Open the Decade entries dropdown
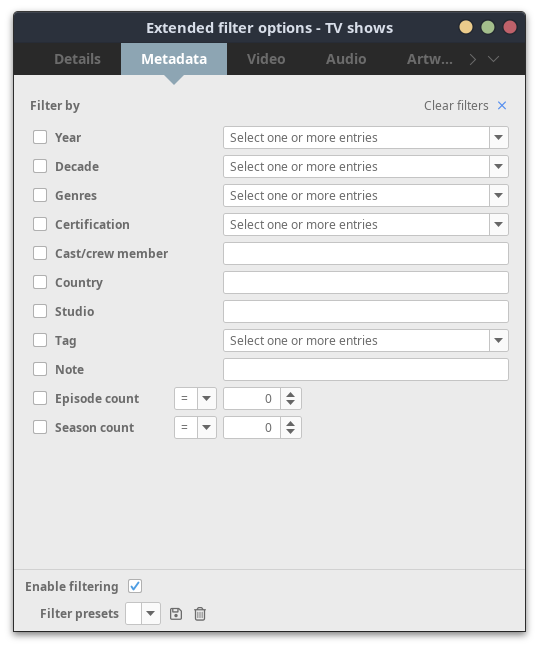This screenshot has height=648, width=539. pyautogui.click(x=366, y=167)
